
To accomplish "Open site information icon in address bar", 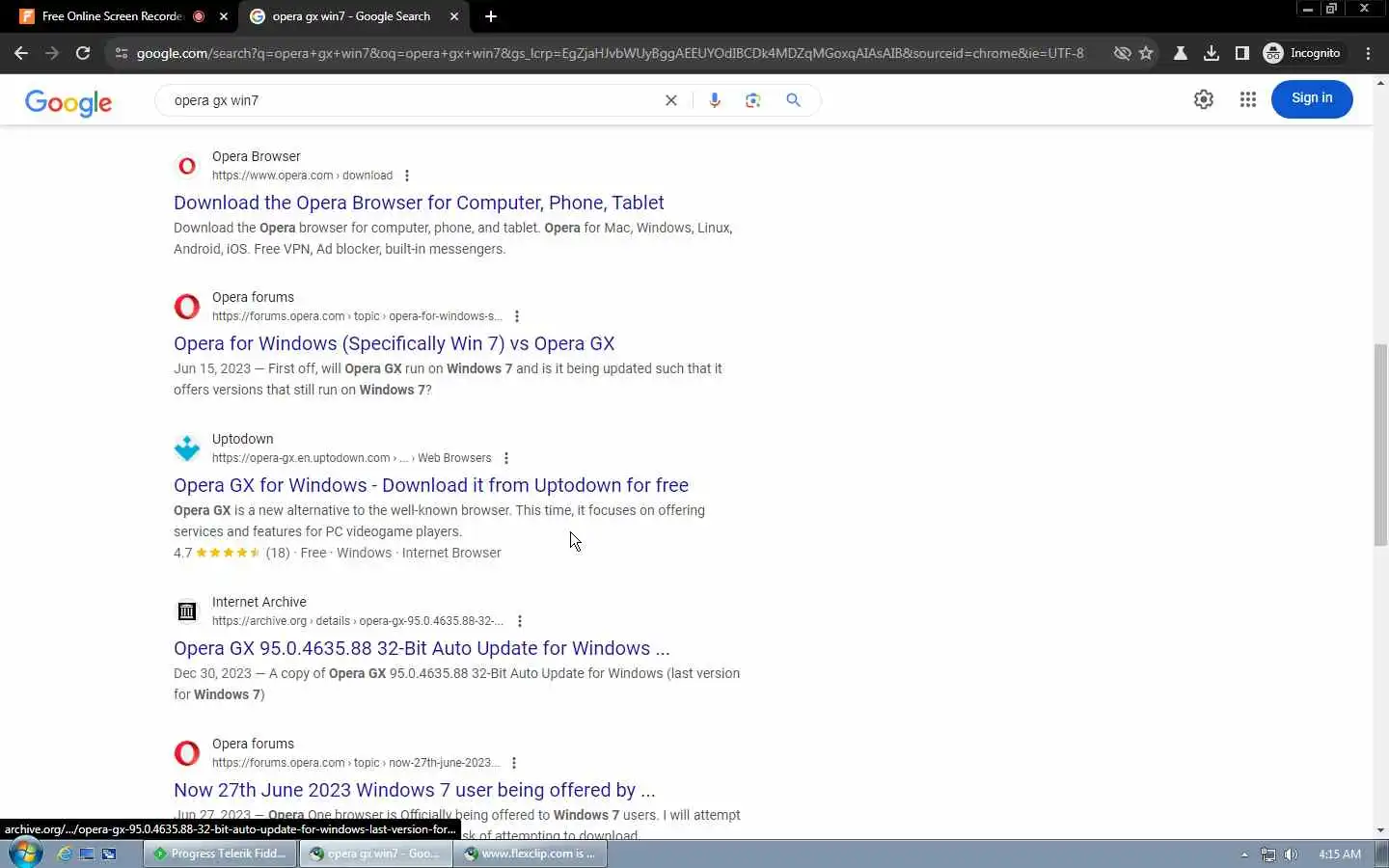I will tap(121, 53).
